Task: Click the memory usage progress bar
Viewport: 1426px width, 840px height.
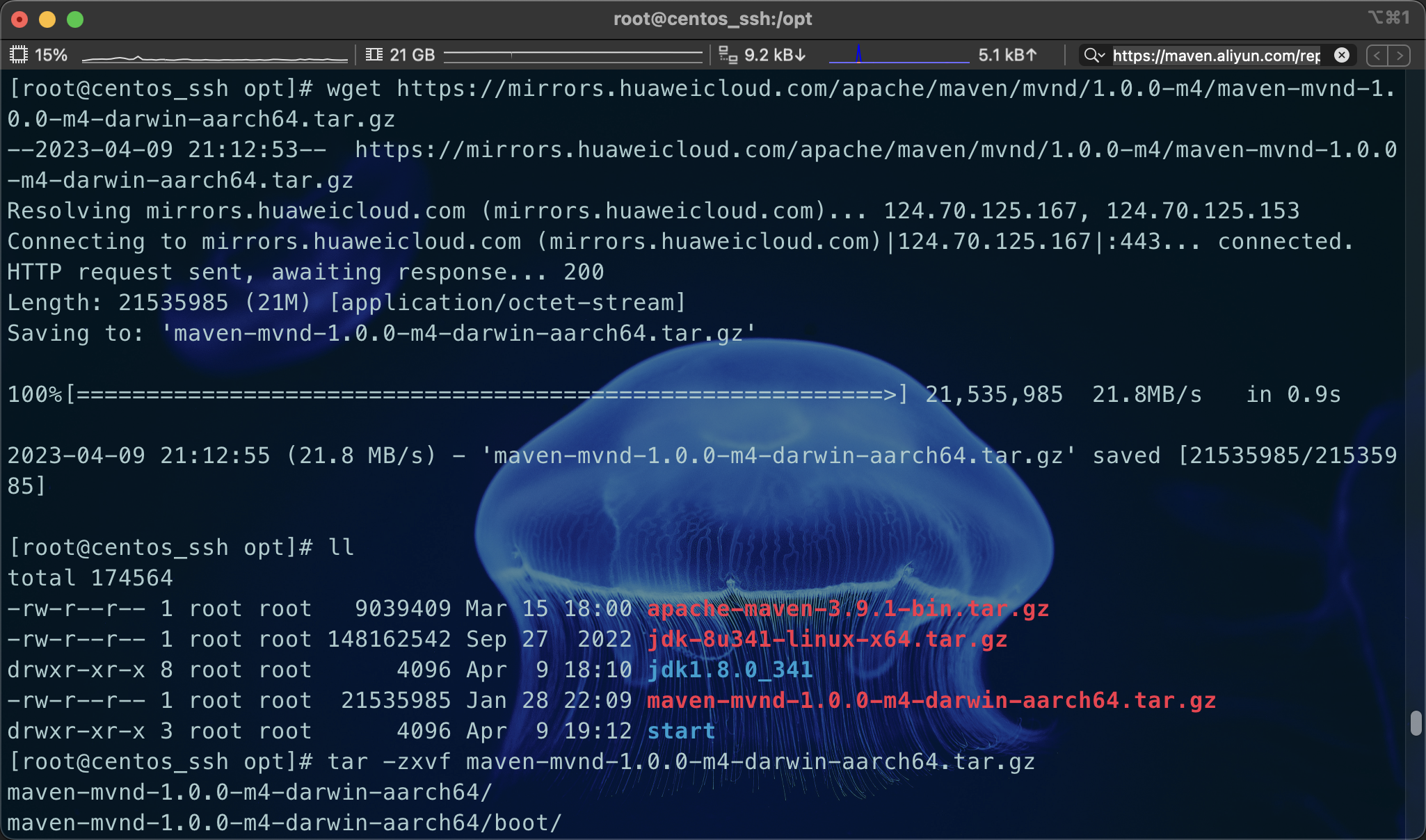Action: [572, 55]
